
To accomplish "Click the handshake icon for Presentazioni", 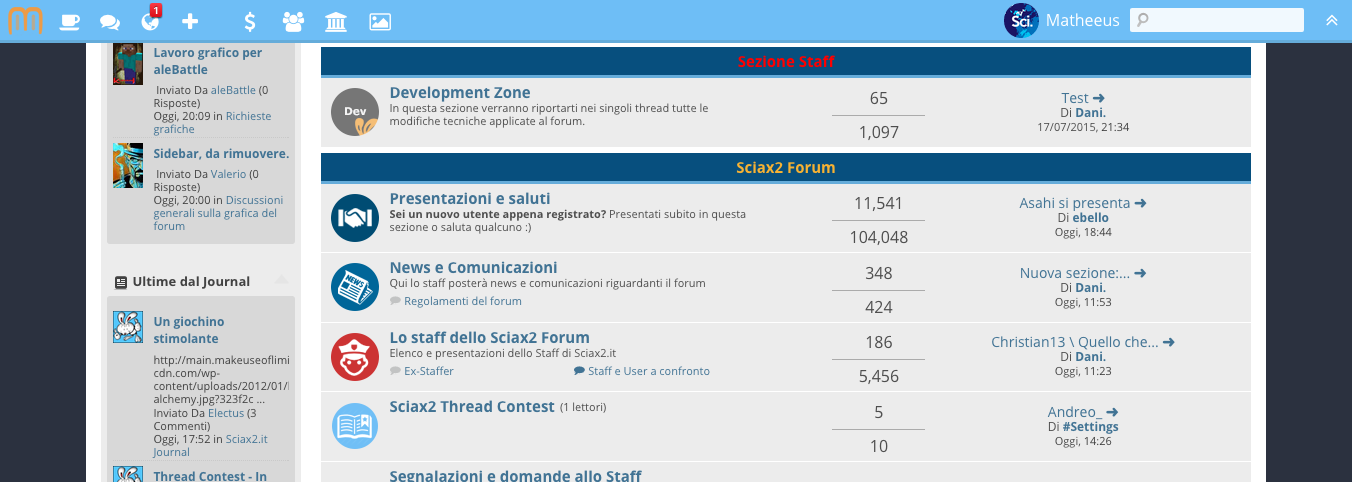I will tap(355, 217).
